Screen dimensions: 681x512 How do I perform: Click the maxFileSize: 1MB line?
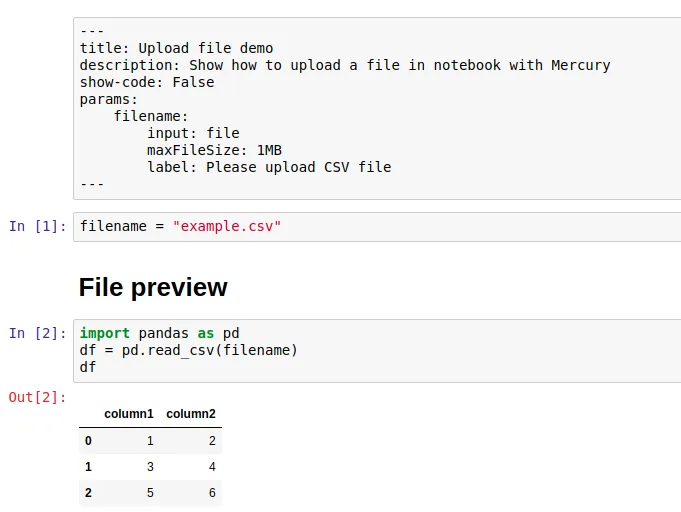(x=215, y=150)
